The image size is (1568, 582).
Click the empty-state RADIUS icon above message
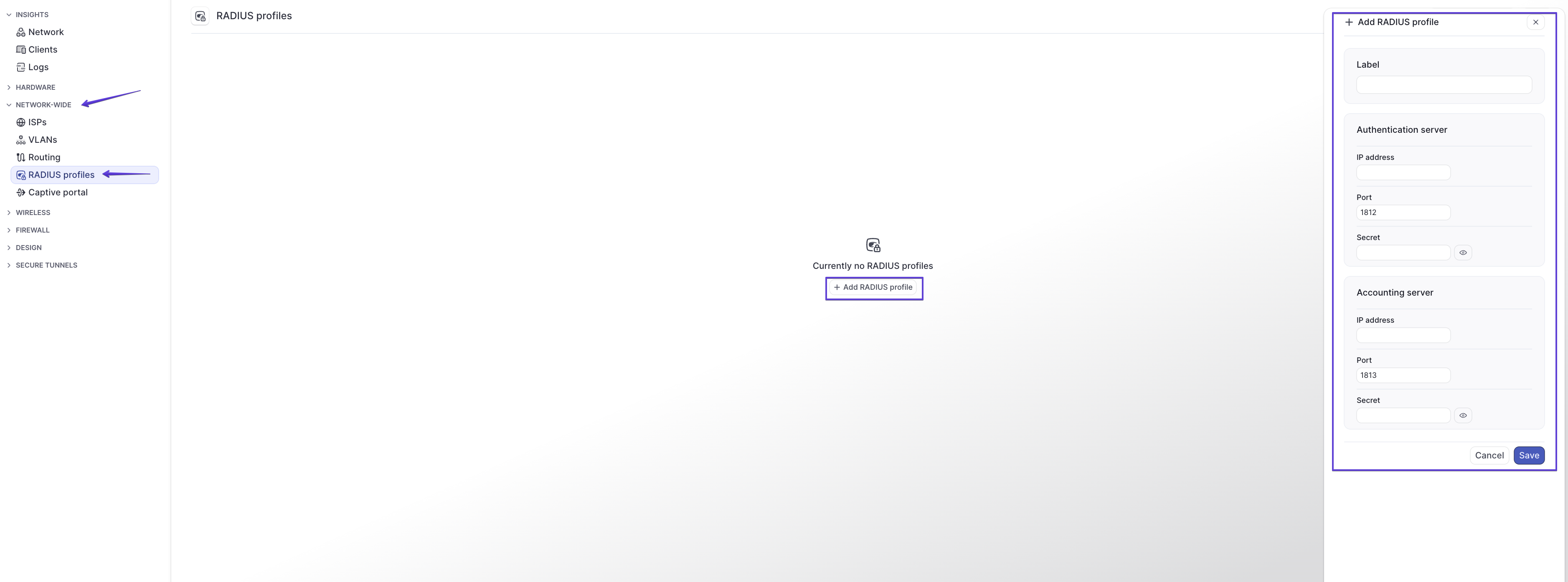pyautogui.click(x=873, y=245)
